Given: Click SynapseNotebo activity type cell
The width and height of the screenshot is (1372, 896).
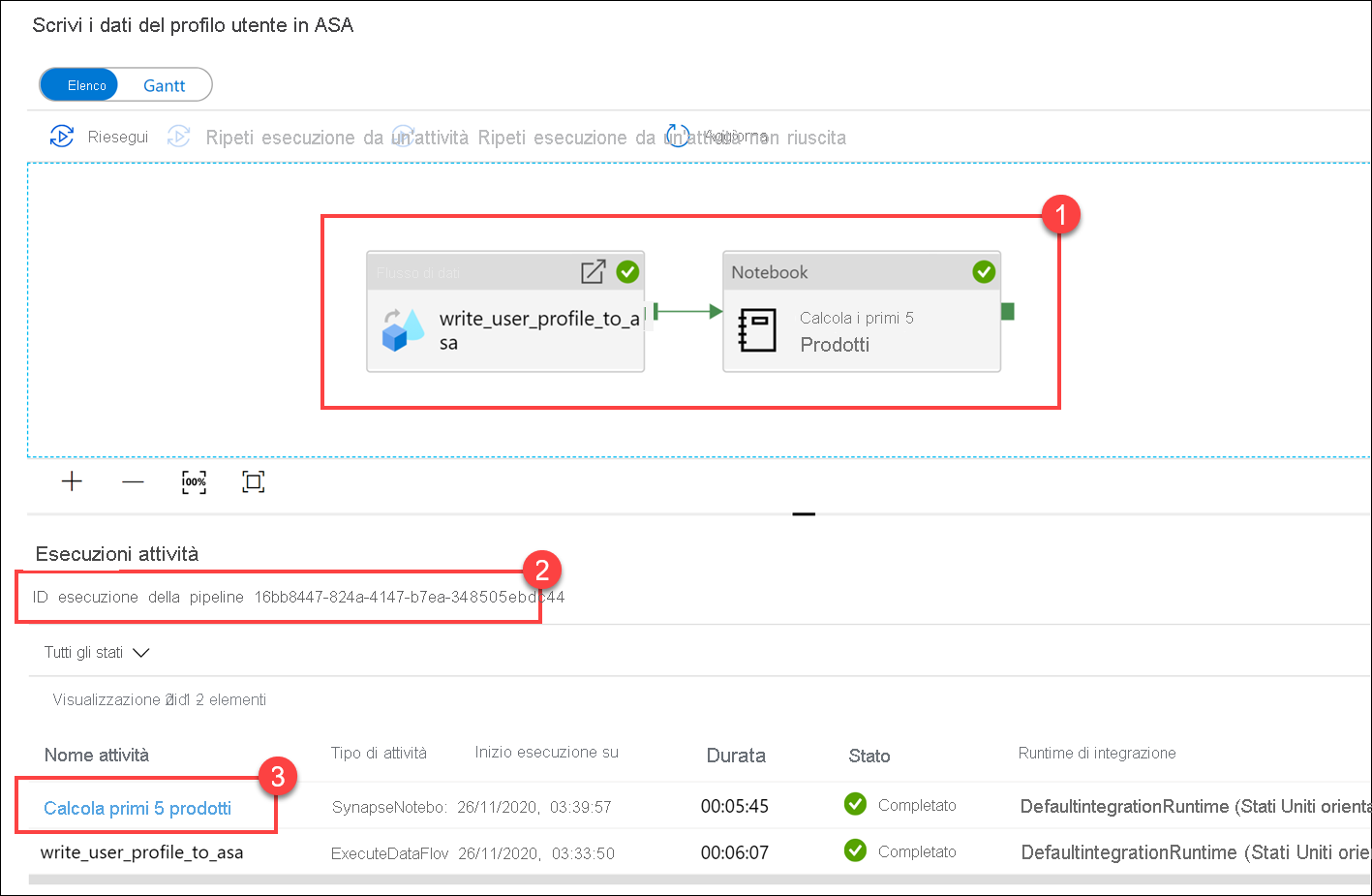Looking at the screenshot, I should (x=389, y=807).
